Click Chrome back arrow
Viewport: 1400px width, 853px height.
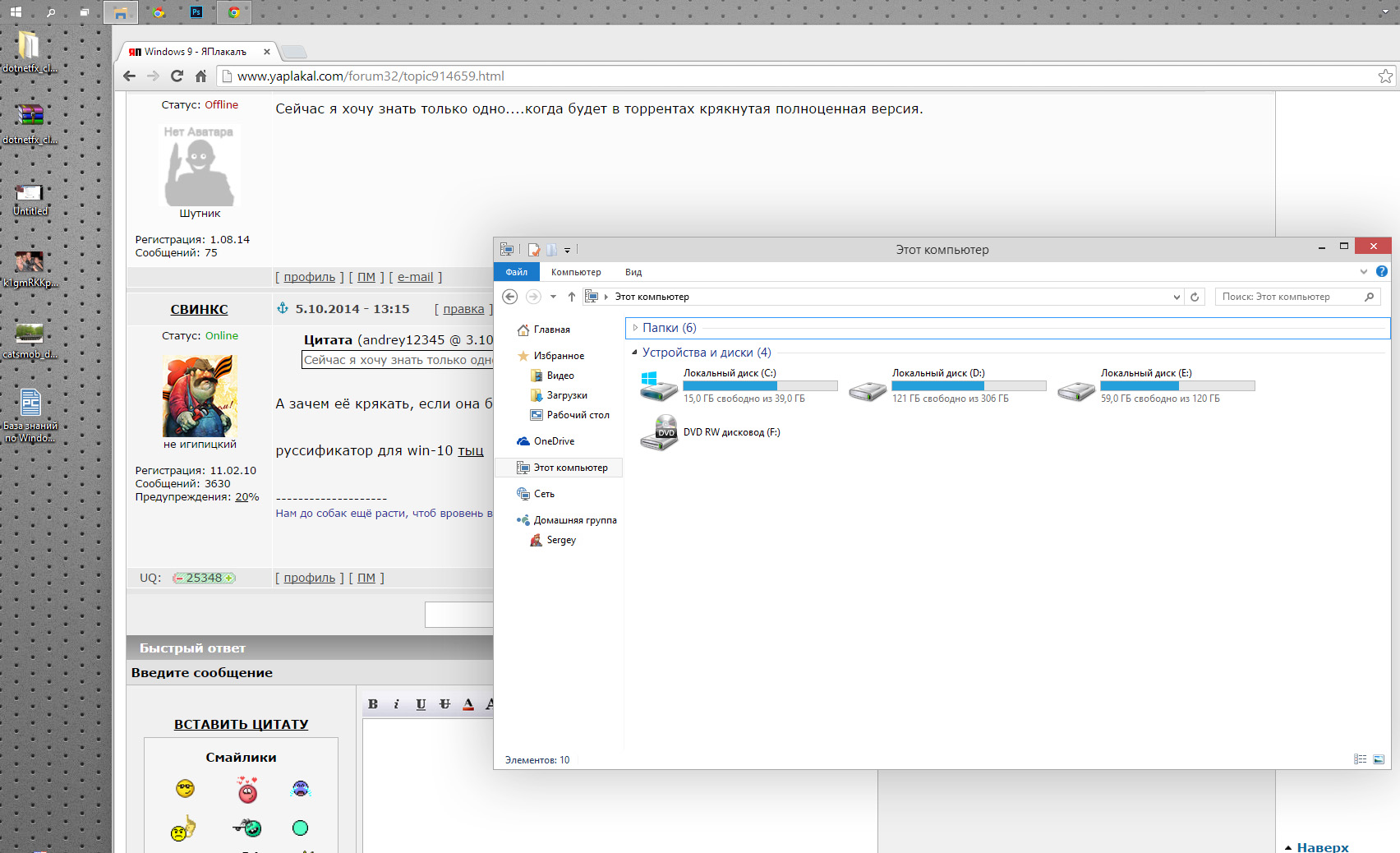pyautogui.click(x=129, y=76)
